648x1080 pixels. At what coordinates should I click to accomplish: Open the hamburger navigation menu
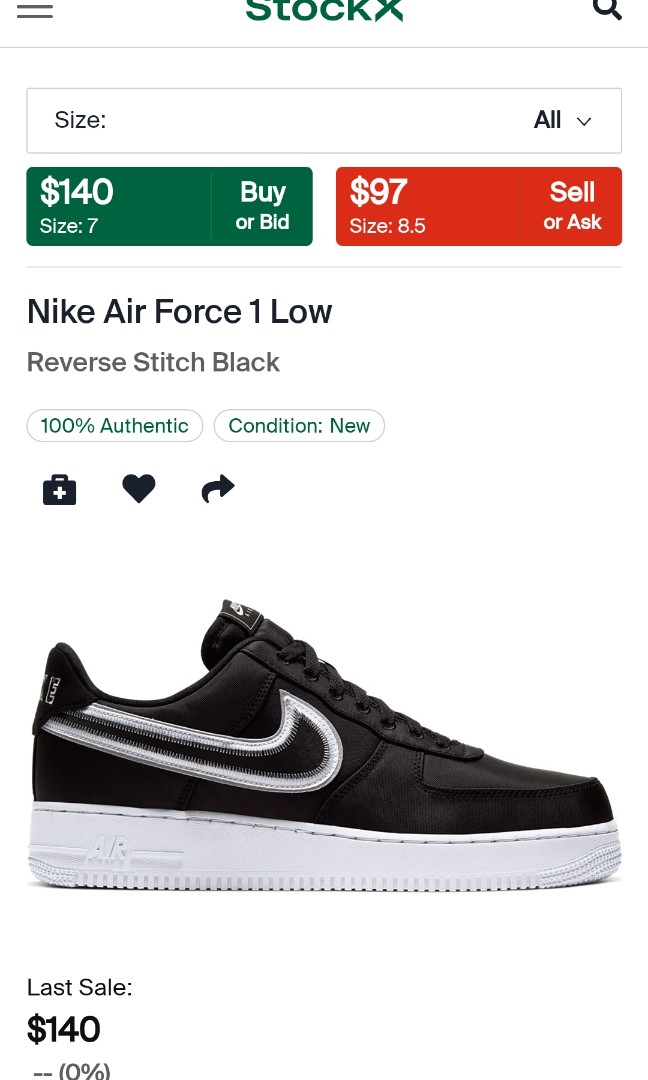pyautogui.click(x=35, y=10)
